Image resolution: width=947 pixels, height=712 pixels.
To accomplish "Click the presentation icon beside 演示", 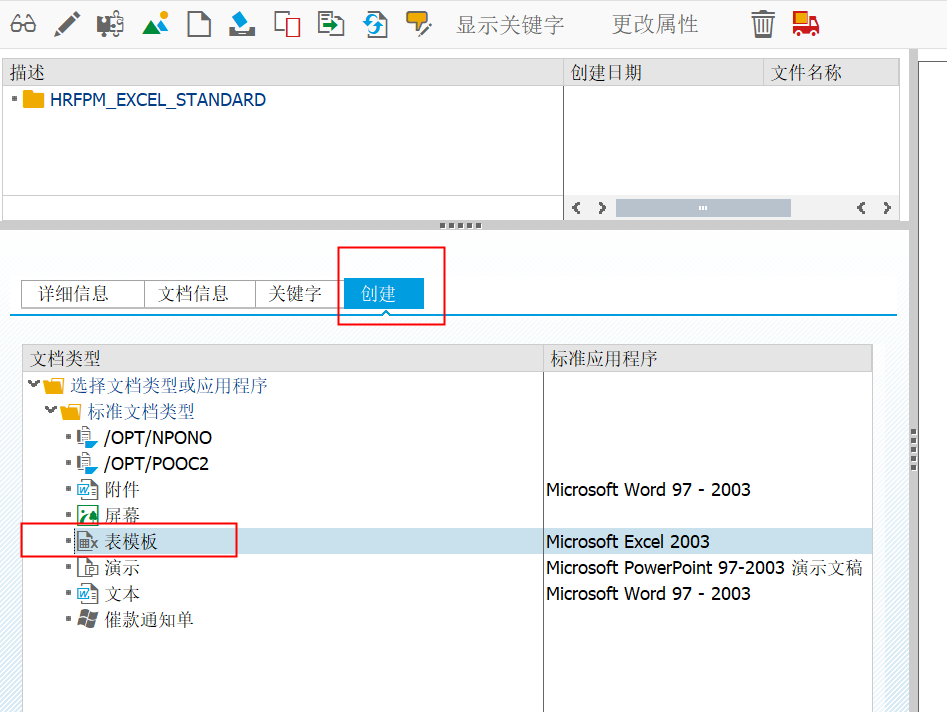I will 87,567.
